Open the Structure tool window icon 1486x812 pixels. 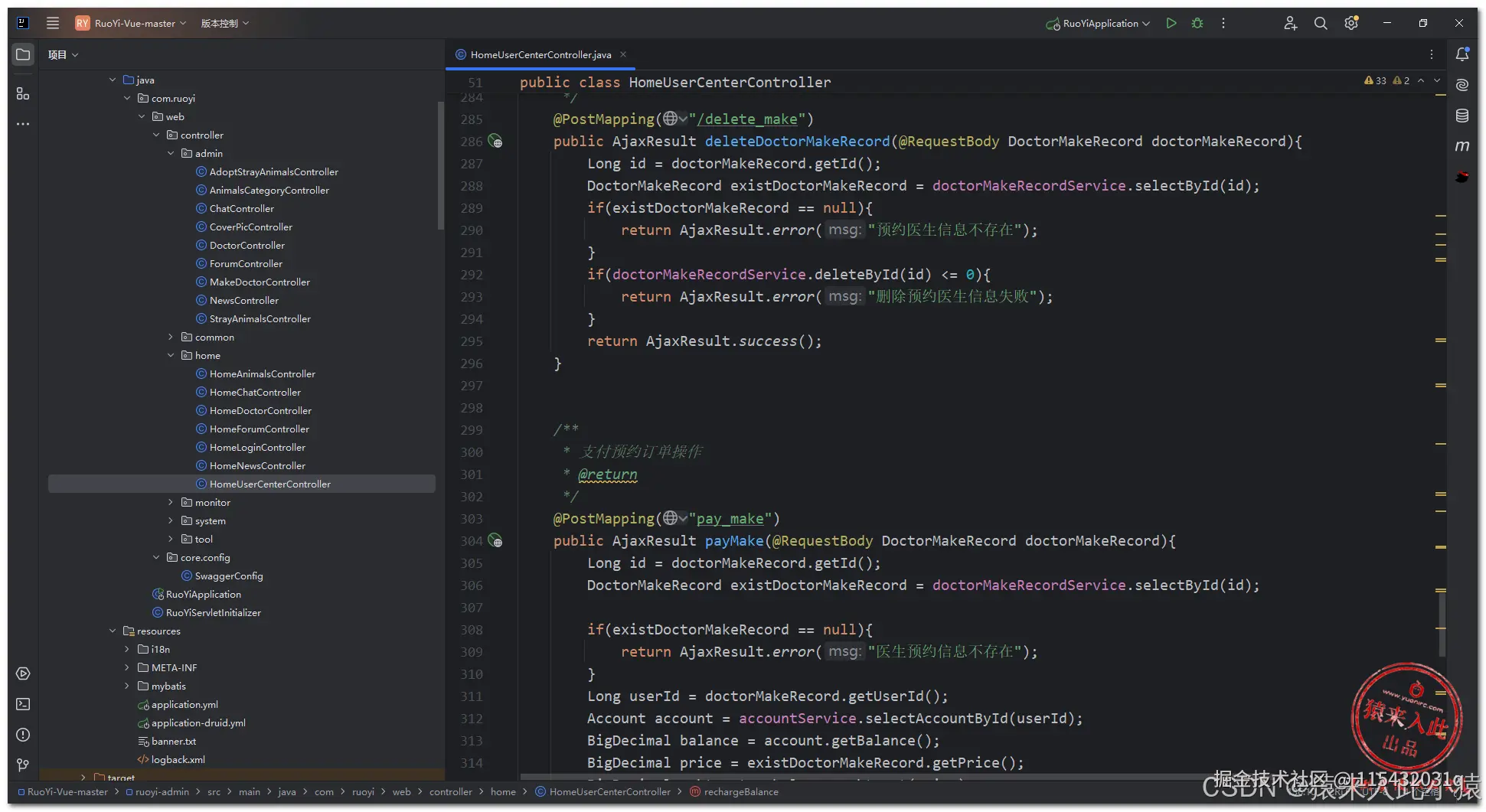point(23,93)
